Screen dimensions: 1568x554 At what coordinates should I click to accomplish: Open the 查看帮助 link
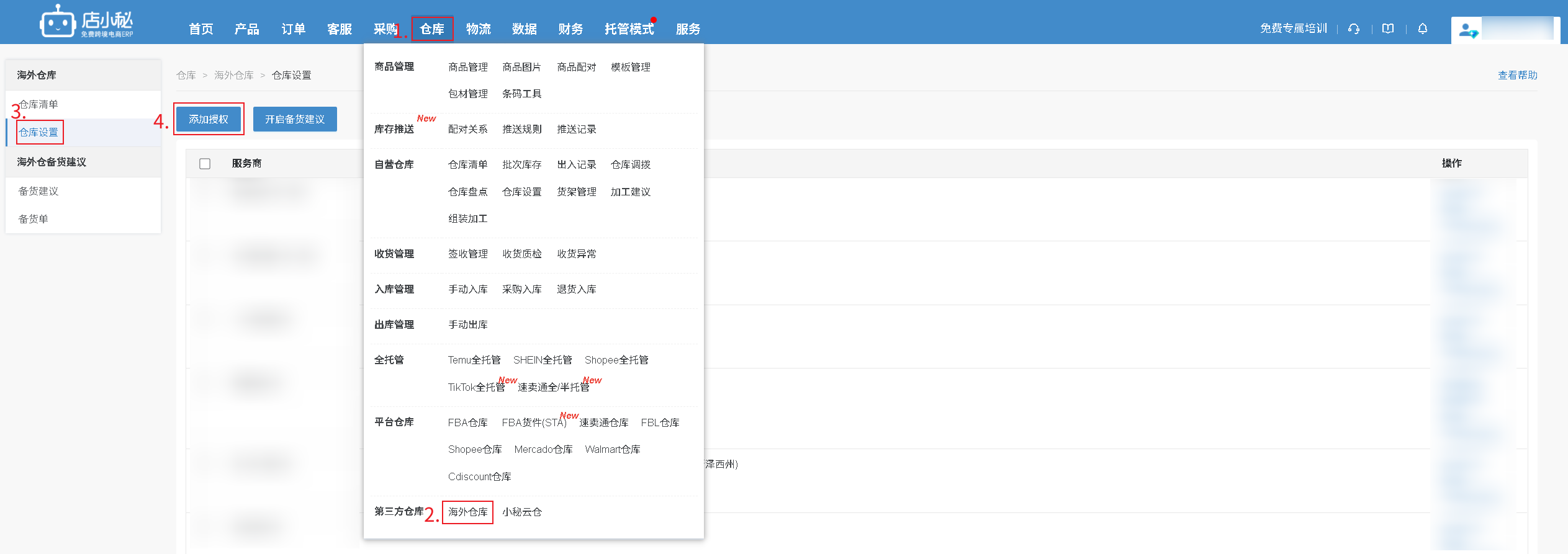1517,75
